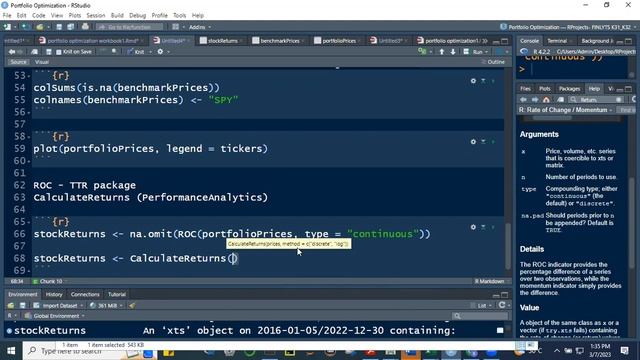This screenshot has width=640, height=360.
Task: Open the History tab
Action: (54, 294)
